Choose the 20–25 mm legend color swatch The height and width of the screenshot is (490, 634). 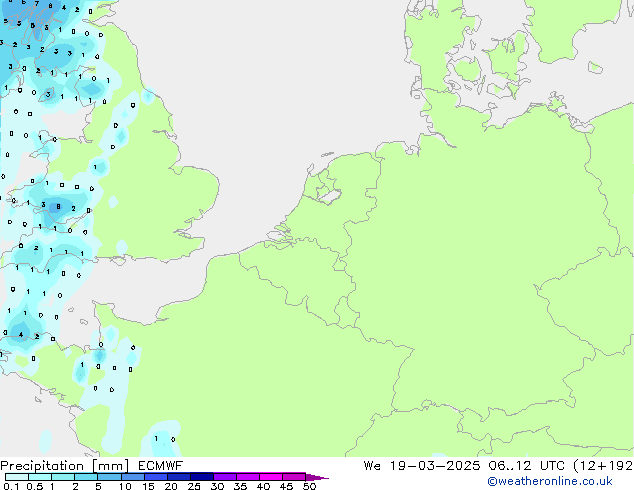pos(178,477)
